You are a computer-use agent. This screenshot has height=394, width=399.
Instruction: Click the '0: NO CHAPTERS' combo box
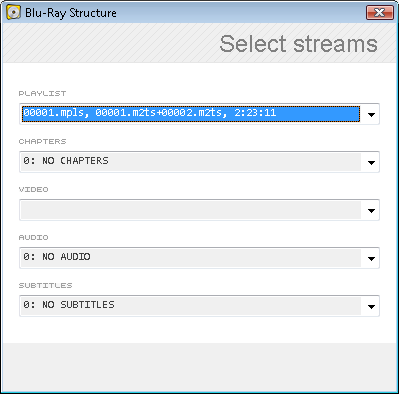coord(199,162)
